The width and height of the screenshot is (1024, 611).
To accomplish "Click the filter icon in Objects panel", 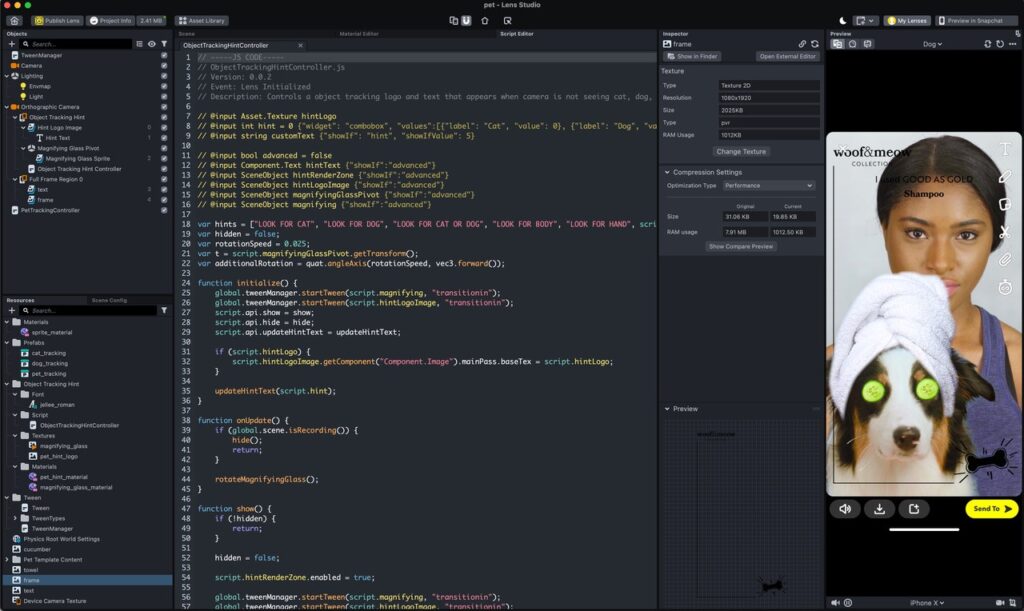I will coord(164,44).
